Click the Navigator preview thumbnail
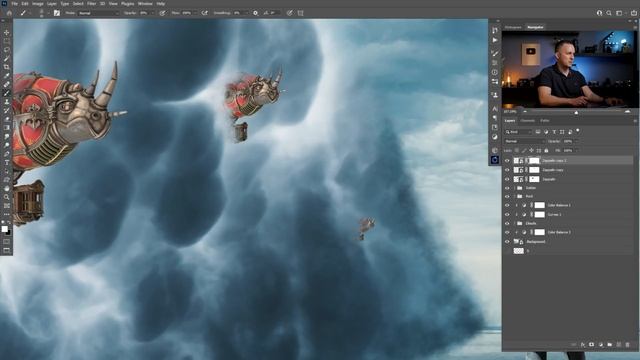 [x=570, y=69]
